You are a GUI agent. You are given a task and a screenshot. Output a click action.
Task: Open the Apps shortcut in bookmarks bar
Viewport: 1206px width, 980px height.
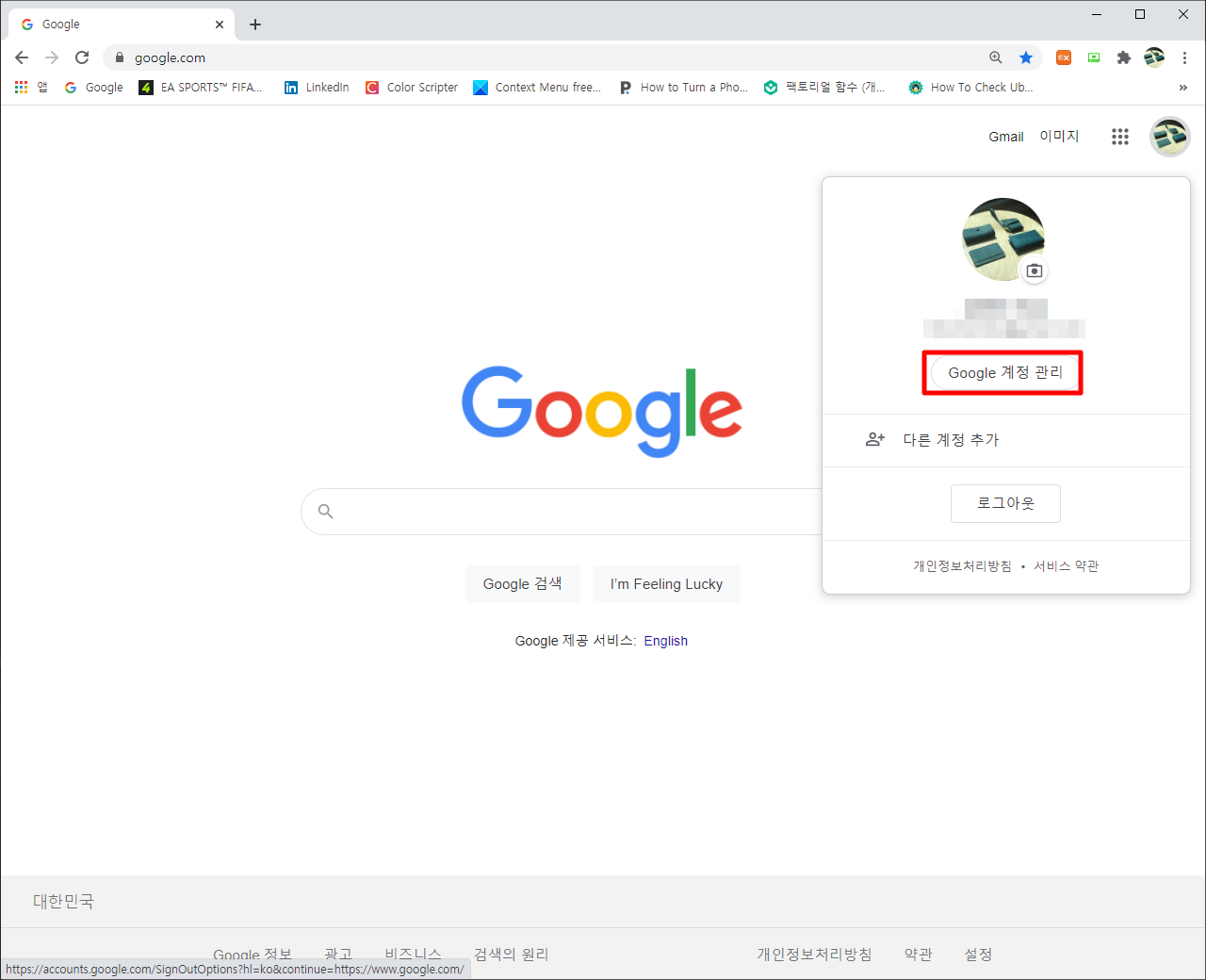click(31, 87)
